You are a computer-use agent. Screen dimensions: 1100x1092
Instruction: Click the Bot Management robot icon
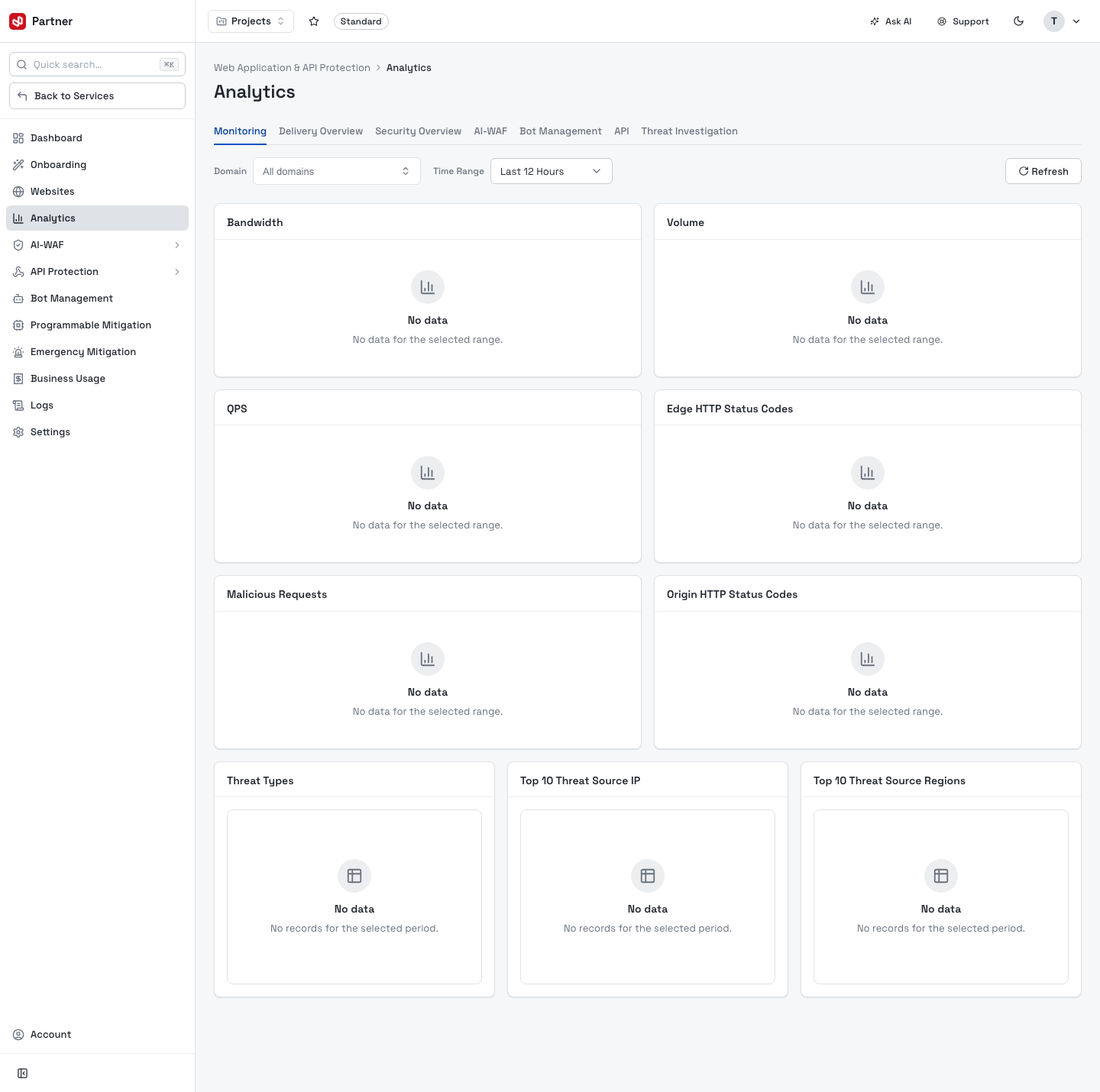point(18,299)
